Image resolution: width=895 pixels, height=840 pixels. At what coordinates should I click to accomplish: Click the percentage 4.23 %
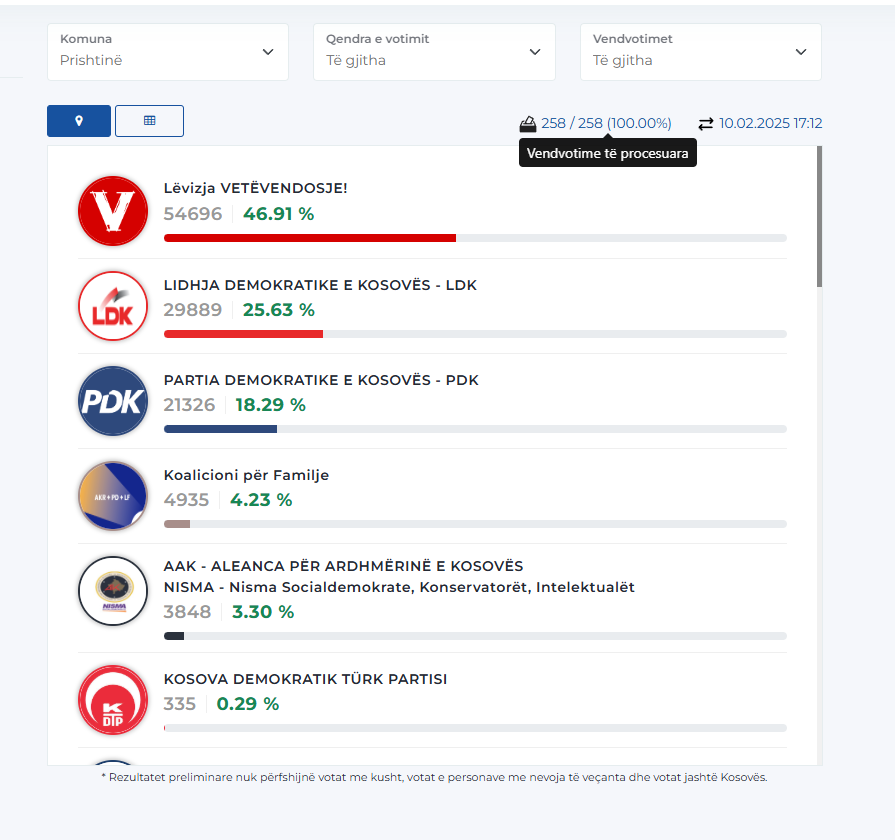(x=261, y=500)
